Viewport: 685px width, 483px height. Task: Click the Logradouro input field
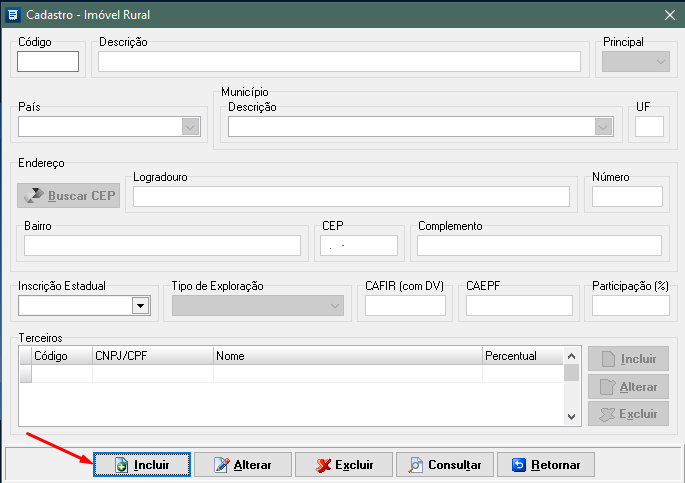(x=351, y=196)
